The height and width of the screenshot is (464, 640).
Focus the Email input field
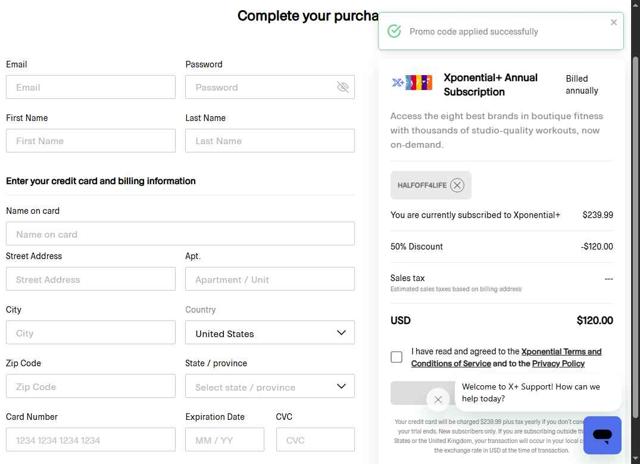click(91, 87)
